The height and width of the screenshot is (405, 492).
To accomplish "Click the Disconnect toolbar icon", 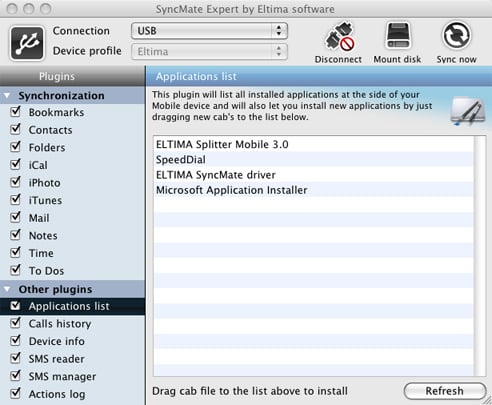I will pos(339,37).
